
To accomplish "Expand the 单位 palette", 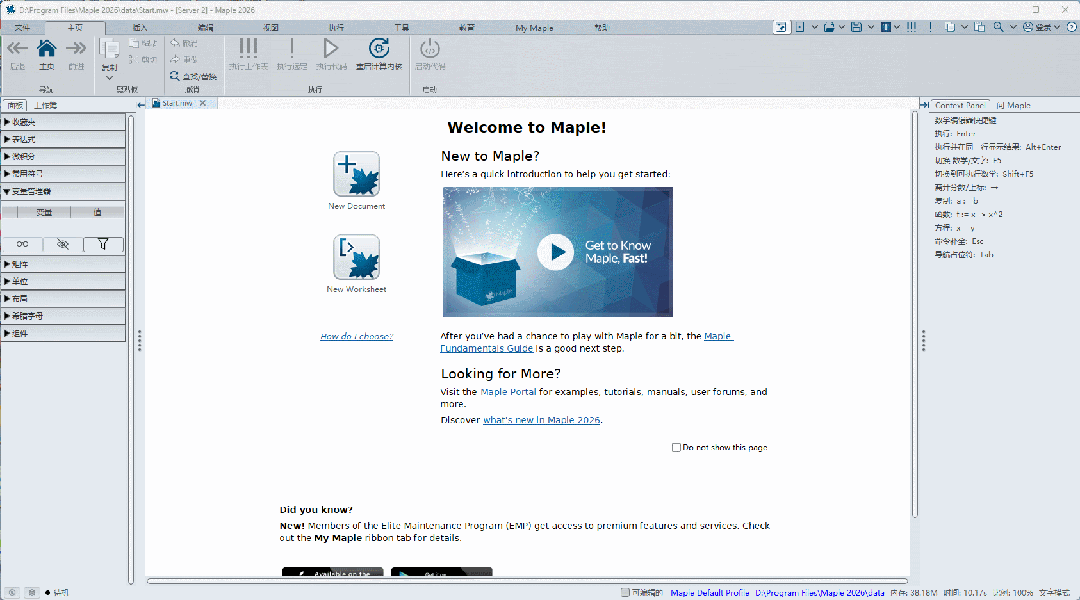I will (x=63, y=281).
